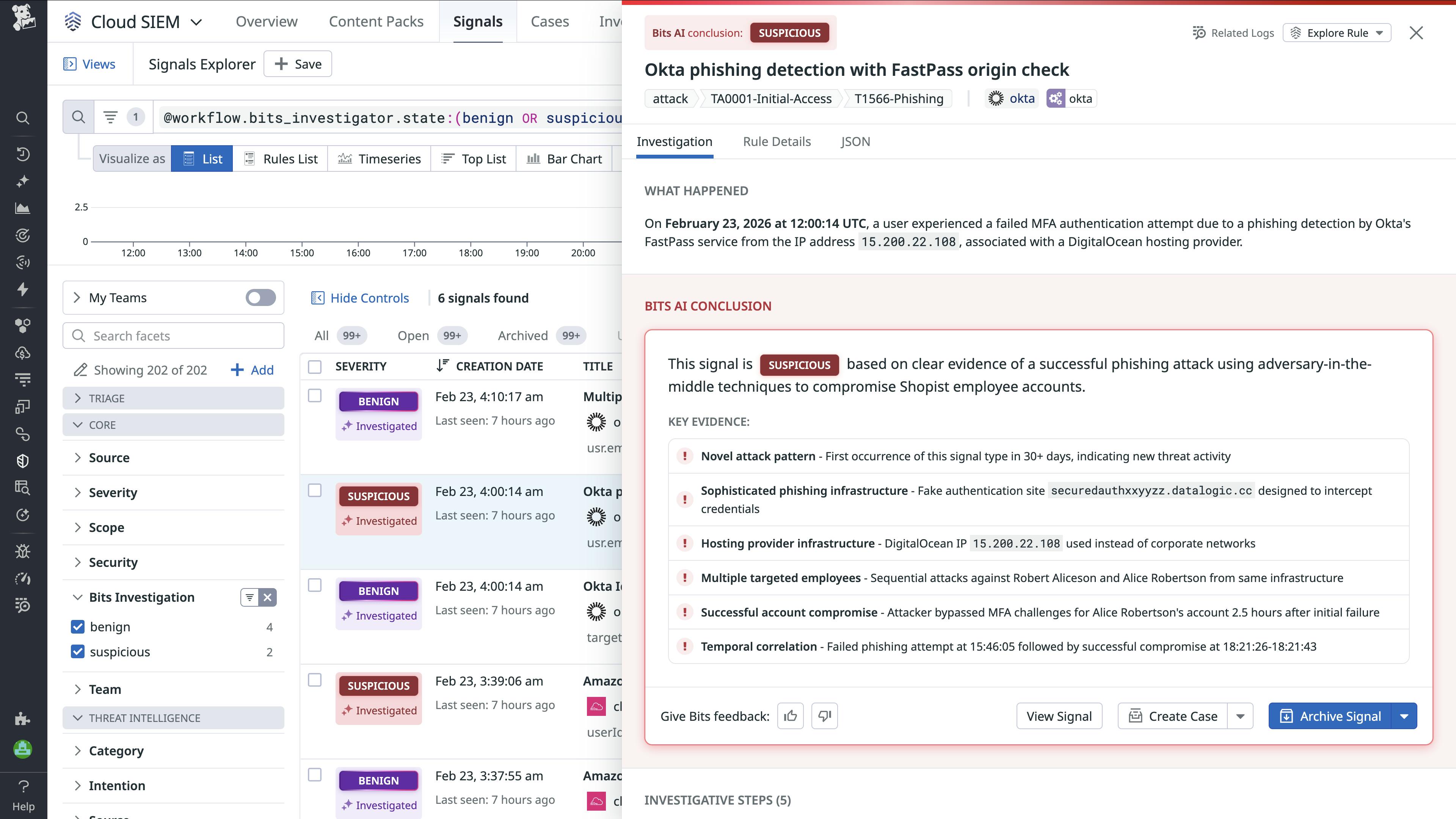Give thumbs down feedback to Bits AI
The image size is (1456, 819).
[x=825, y=715]
